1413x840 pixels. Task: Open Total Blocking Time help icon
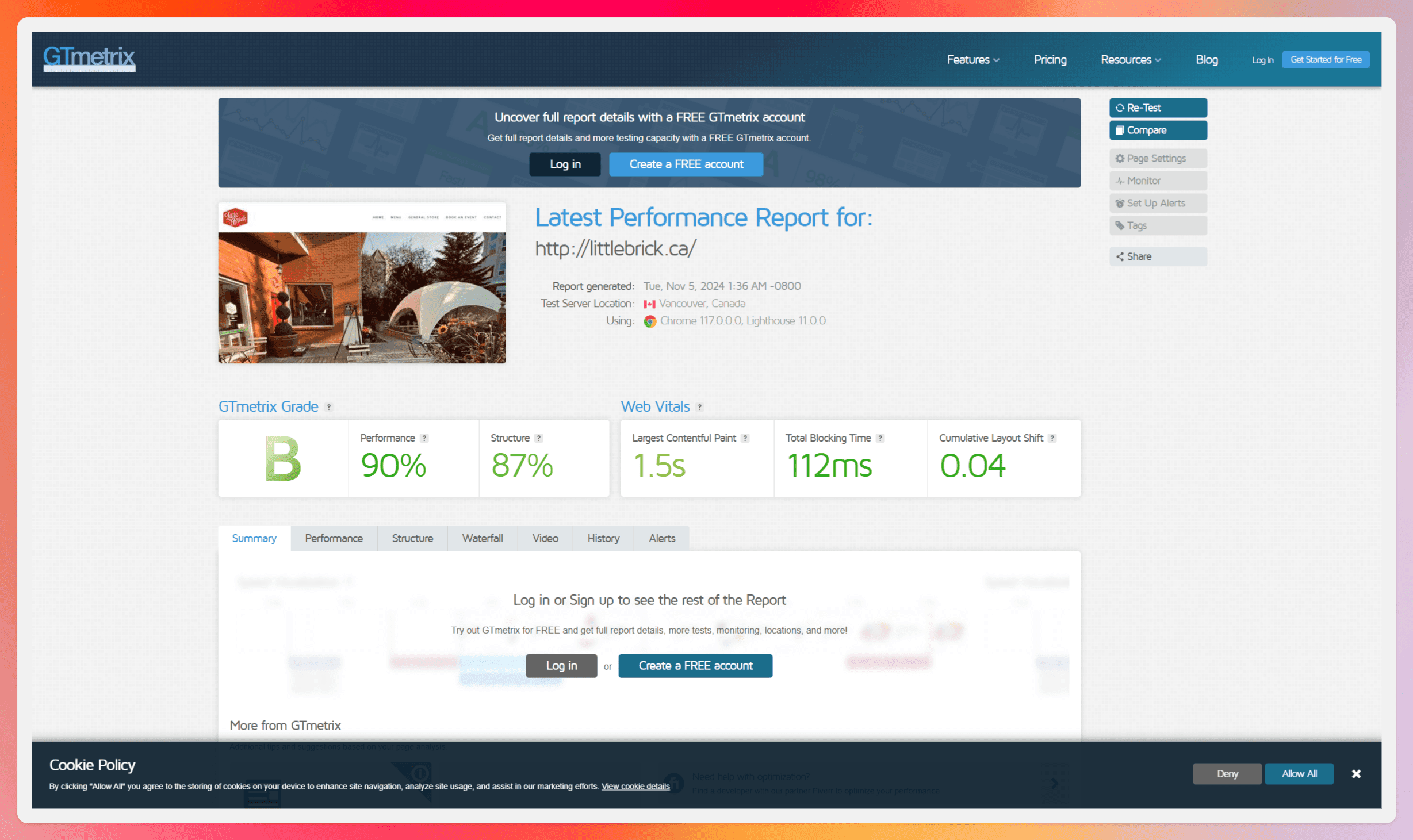click(x=880, y=438)
